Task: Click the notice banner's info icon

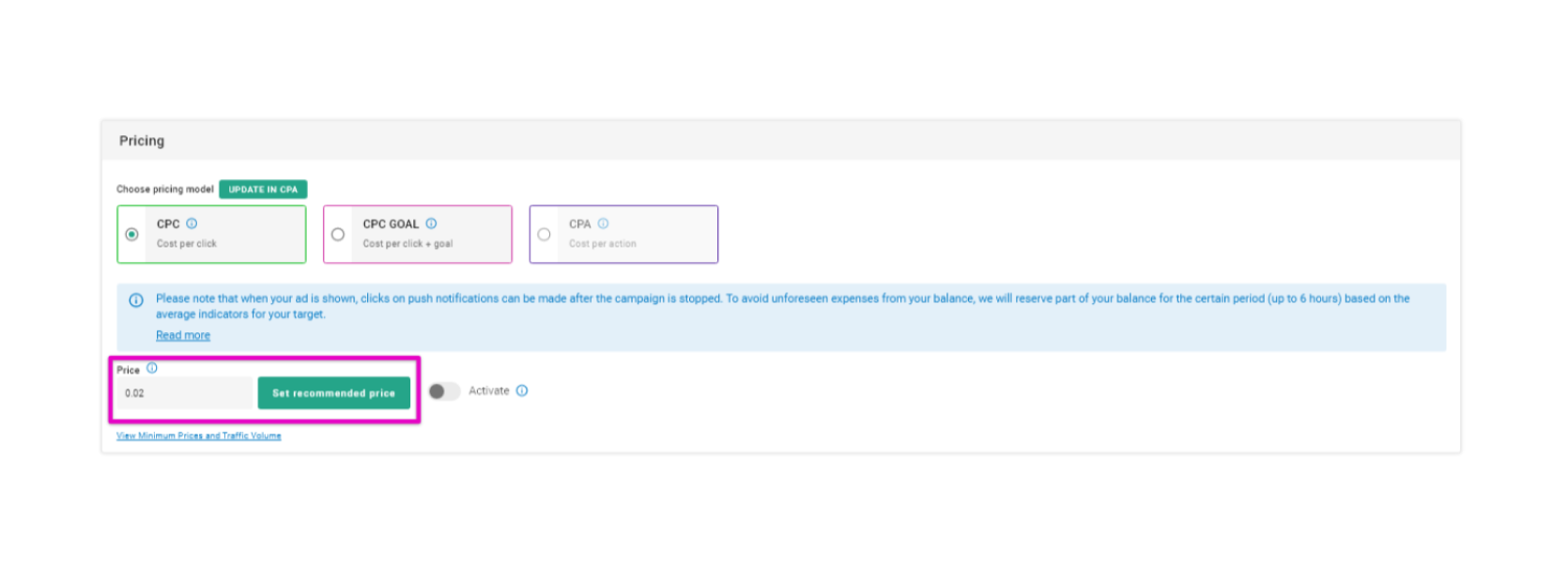Action: (136, 300)
